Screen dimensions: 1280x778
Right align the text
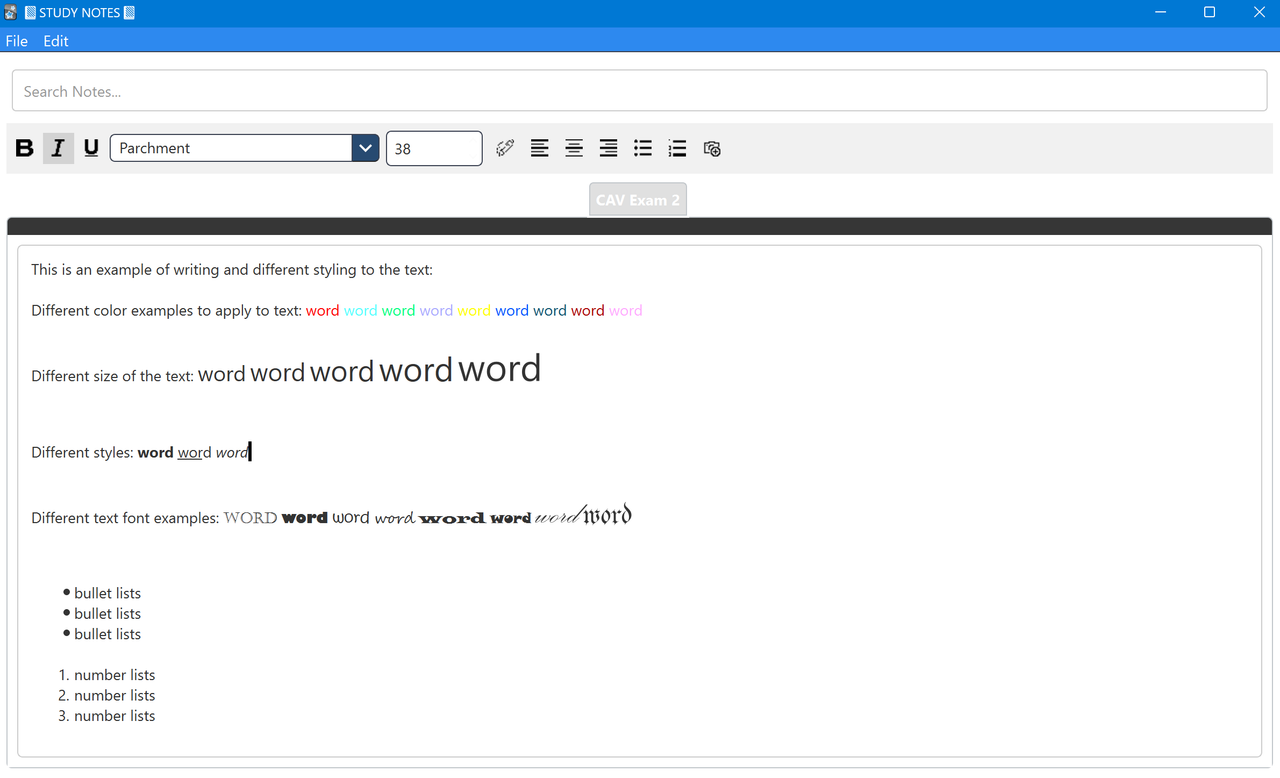pos(608,148)
